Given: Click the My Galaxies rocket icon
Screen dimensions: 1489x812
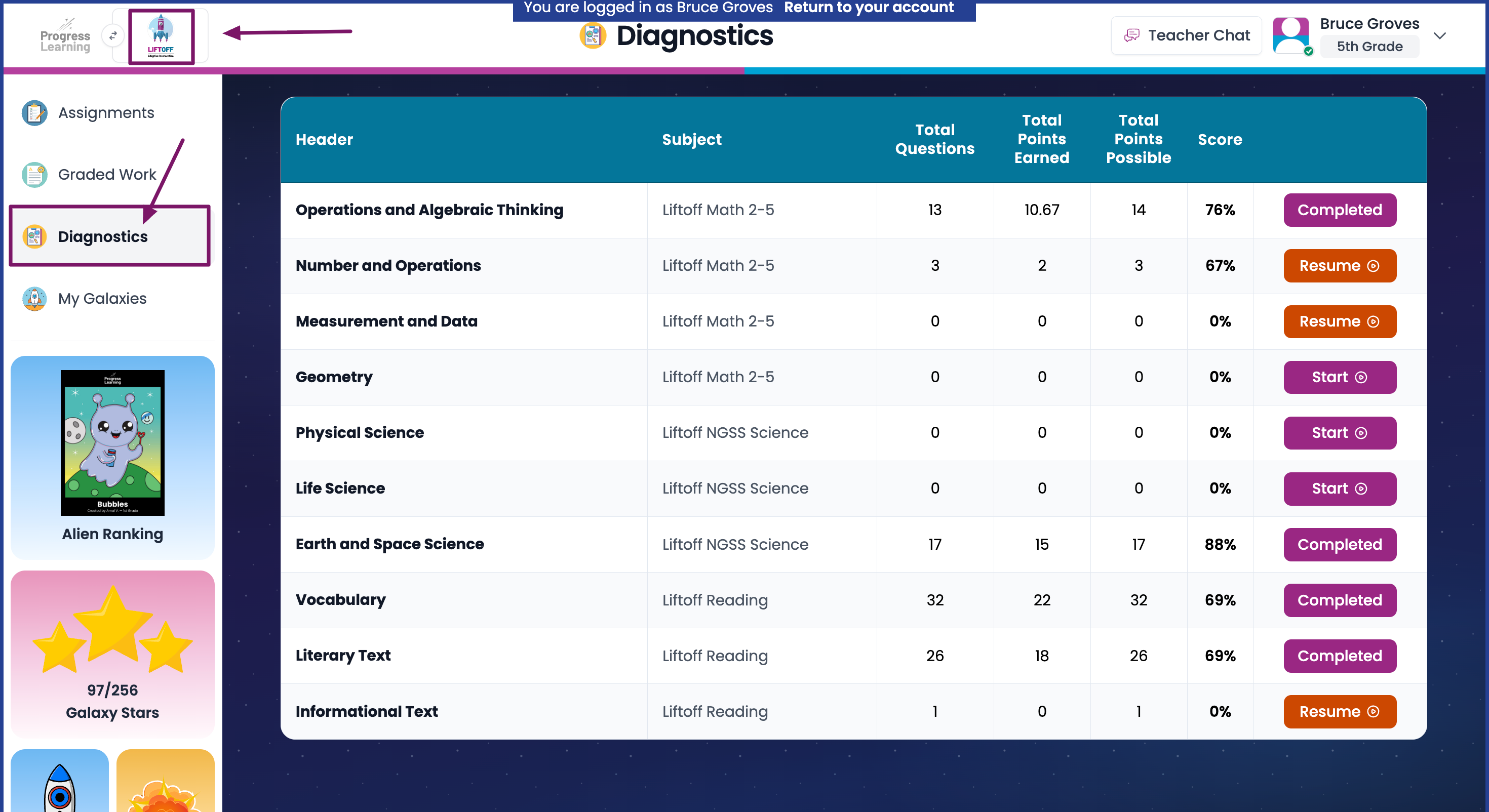Looking at the screenshot, I should [x=34, y=299].
